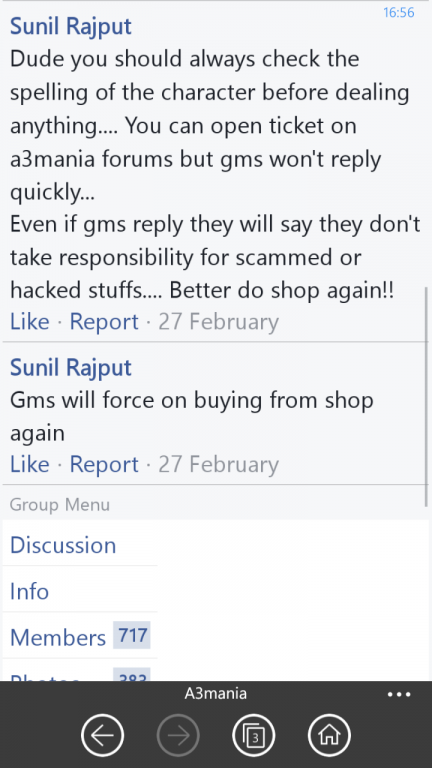Click the 27 February timestamp on first comment

coord(218,321)
